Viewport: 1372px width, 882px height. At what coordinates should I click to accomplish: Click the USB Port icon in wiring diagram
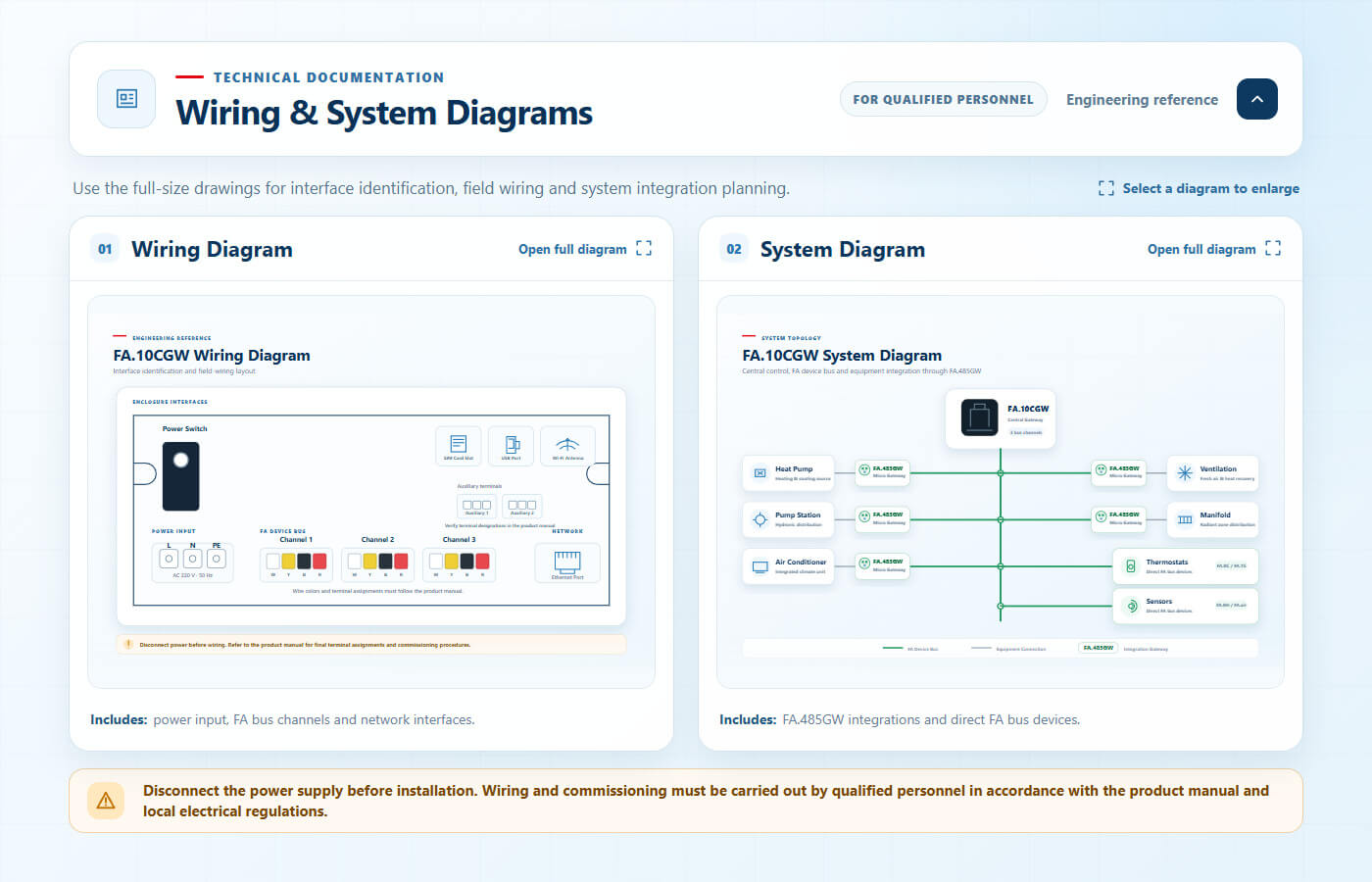coord(512,444)
